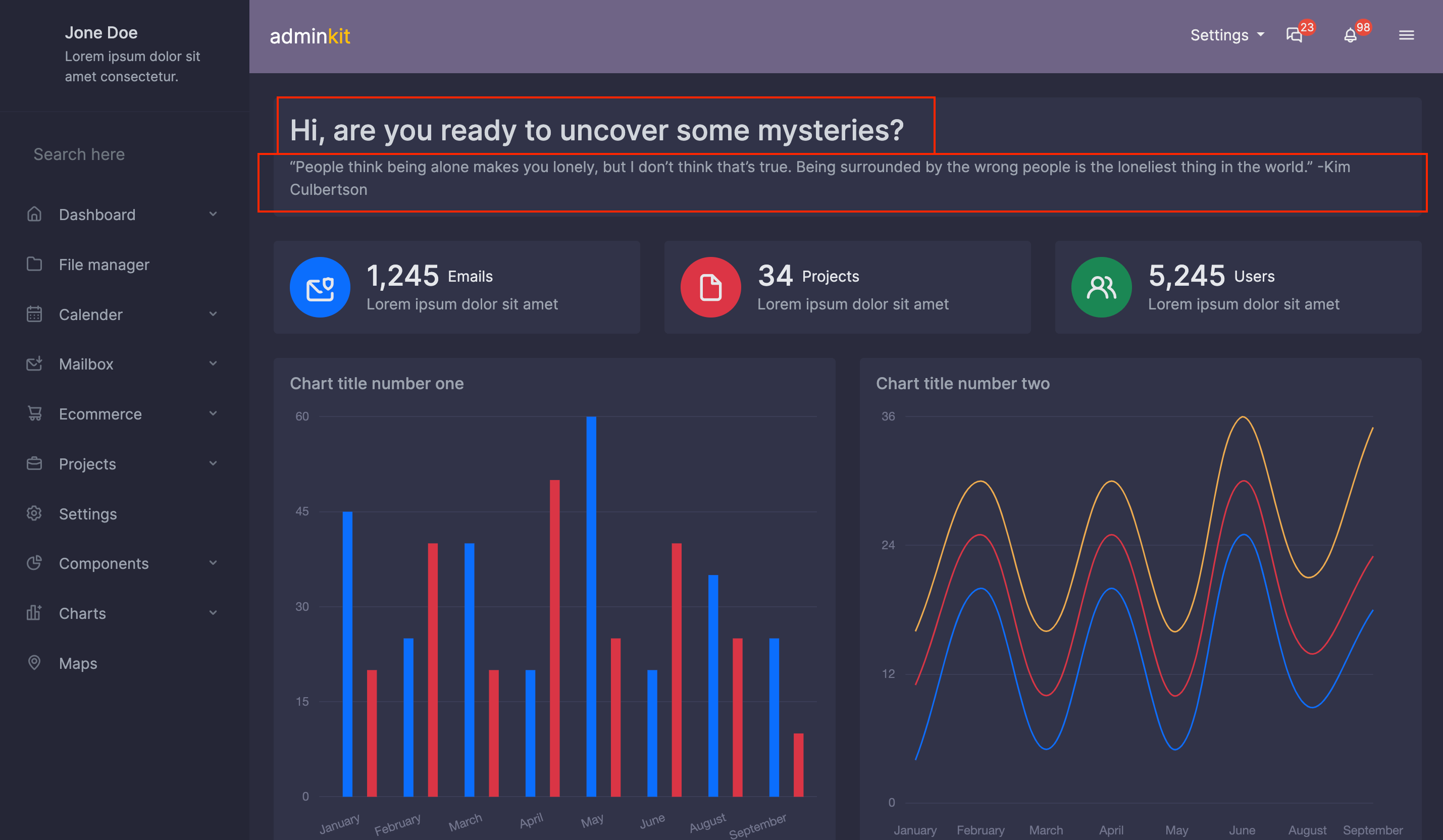Open notifications bell with 98 badge
This screenshot has width=1443, height=840.
(1350, 35)
